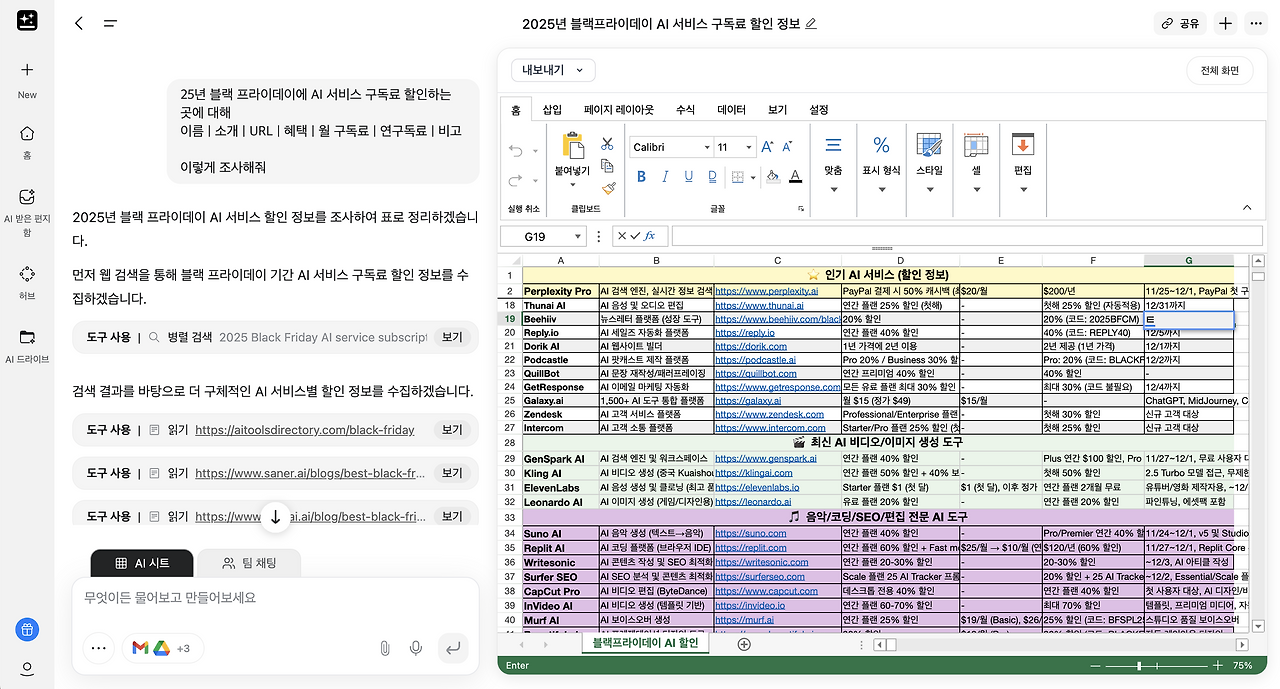Image resolution: width=1280 pixels, height=689 pixels.
Task: Toggle Bold formatting
Action: pyautogui.click(x=641, y=177)
